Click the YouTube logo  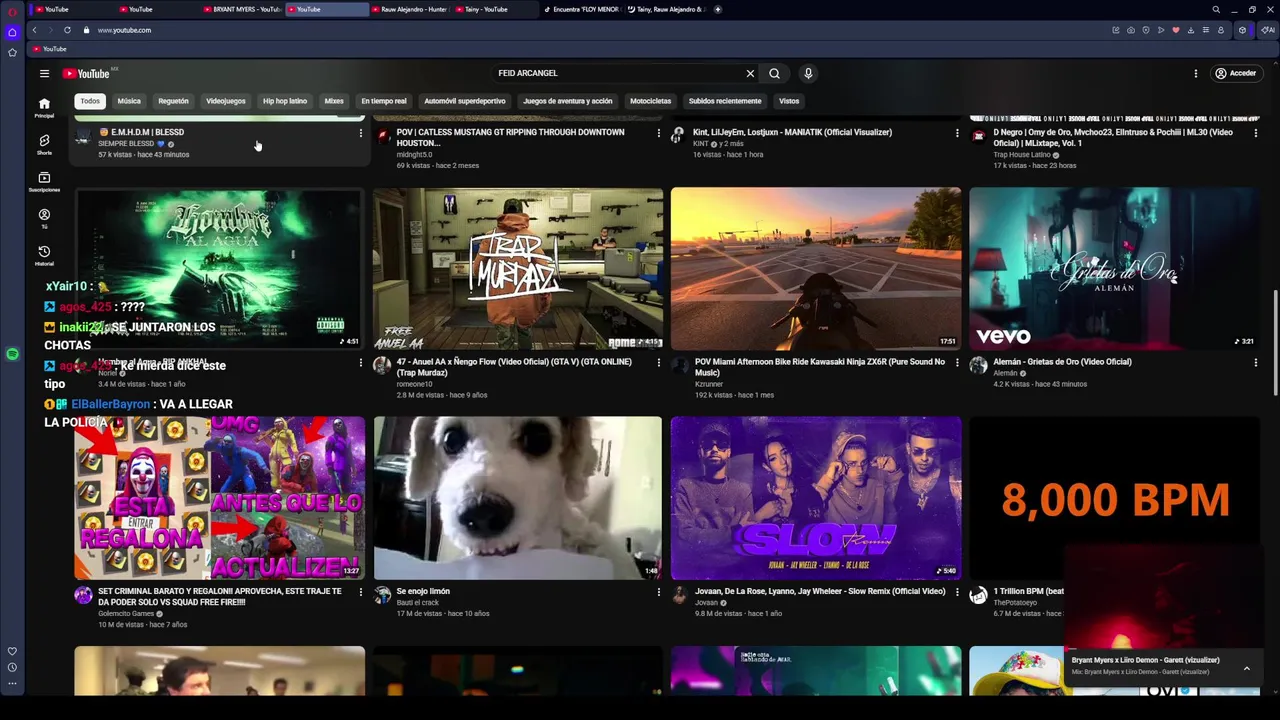[x=86, y=73]
